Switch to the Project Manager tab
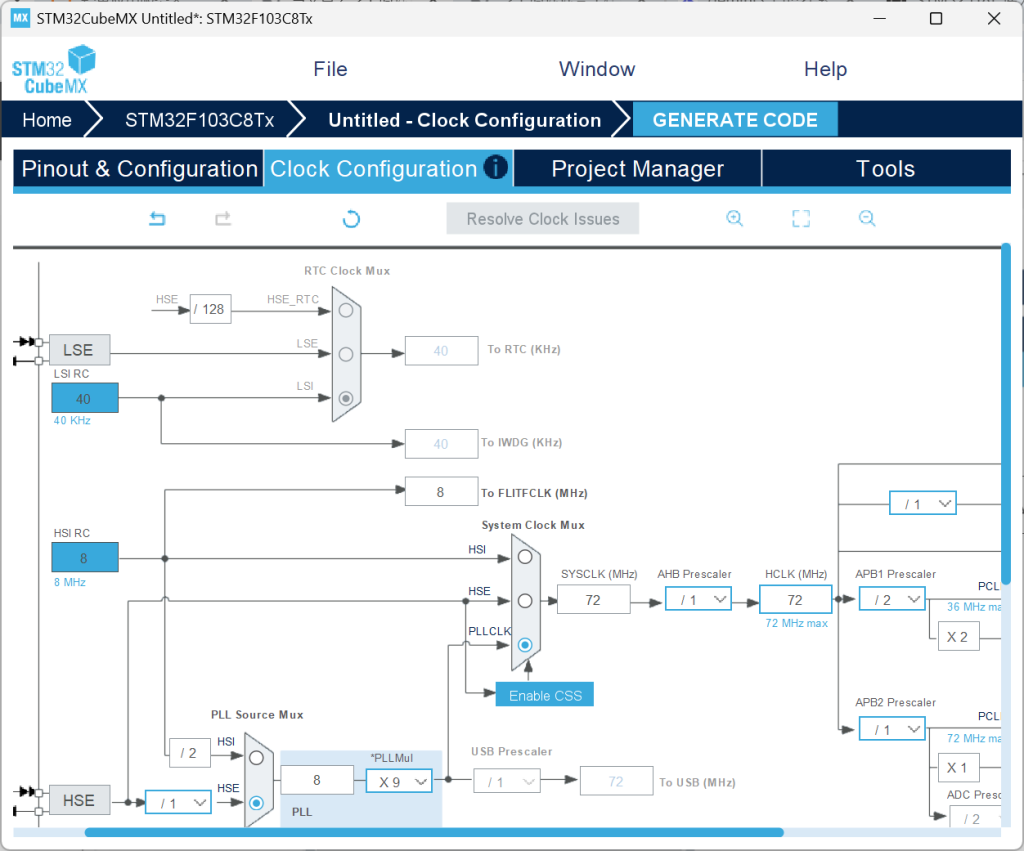The width and height of the screenshot is (1024, 851). [x=637, y=169]
